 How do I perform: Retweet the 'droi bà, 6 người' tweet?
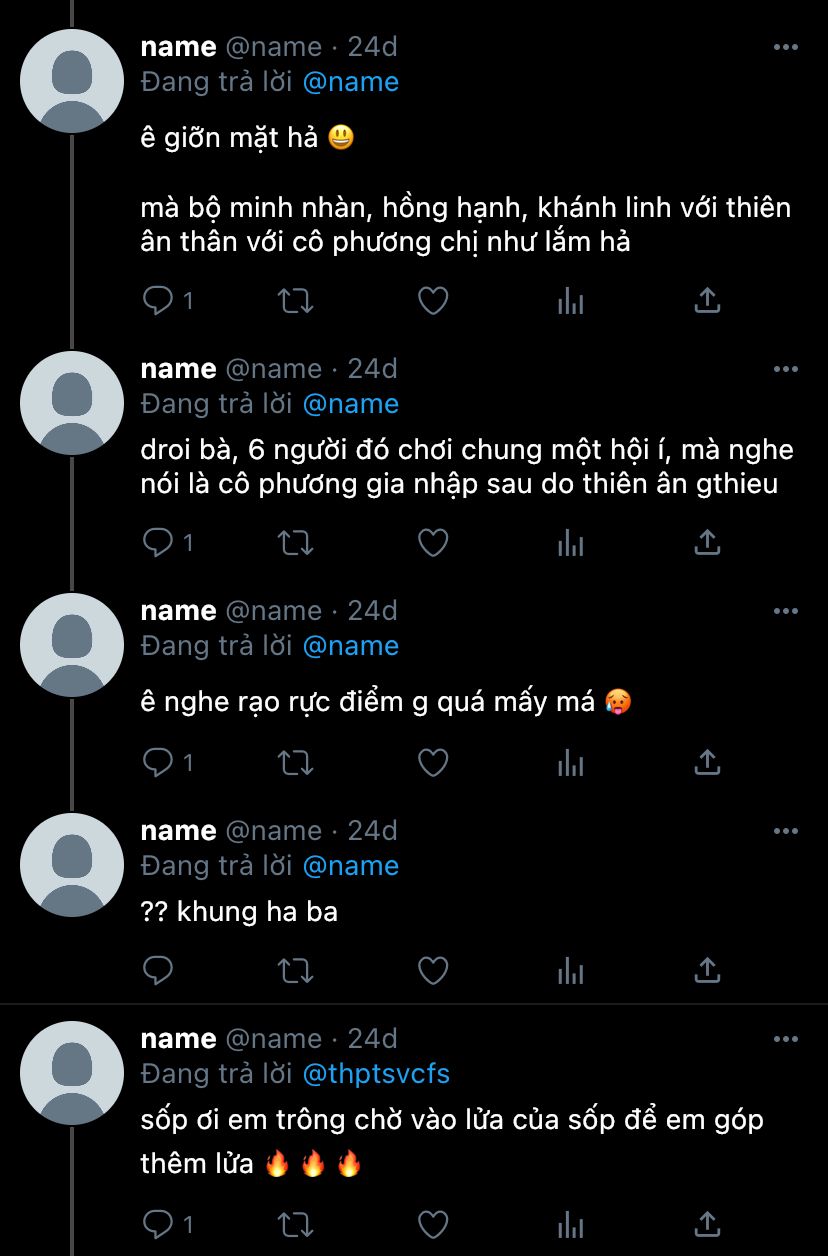[x=295, y=542]
